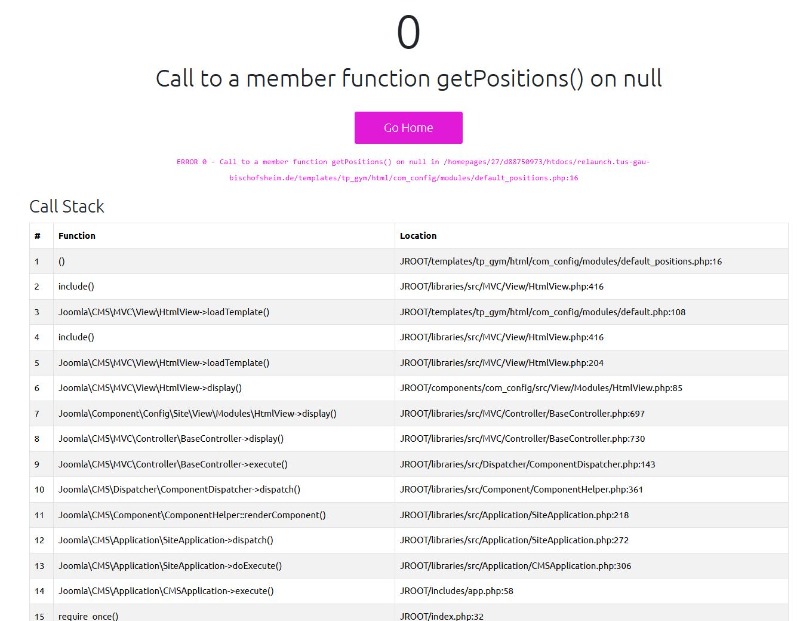799x621 pixels.
Task: Click the Go Home button
Action: pos(408,127)
